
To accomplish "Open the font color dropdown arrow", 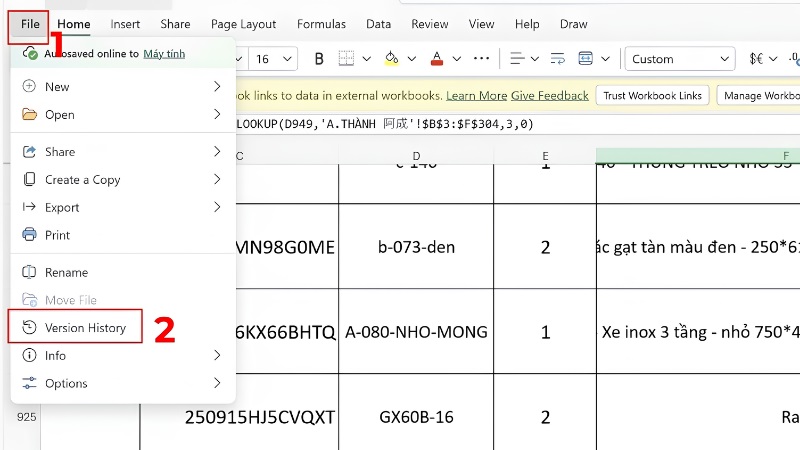I will 457,59.
